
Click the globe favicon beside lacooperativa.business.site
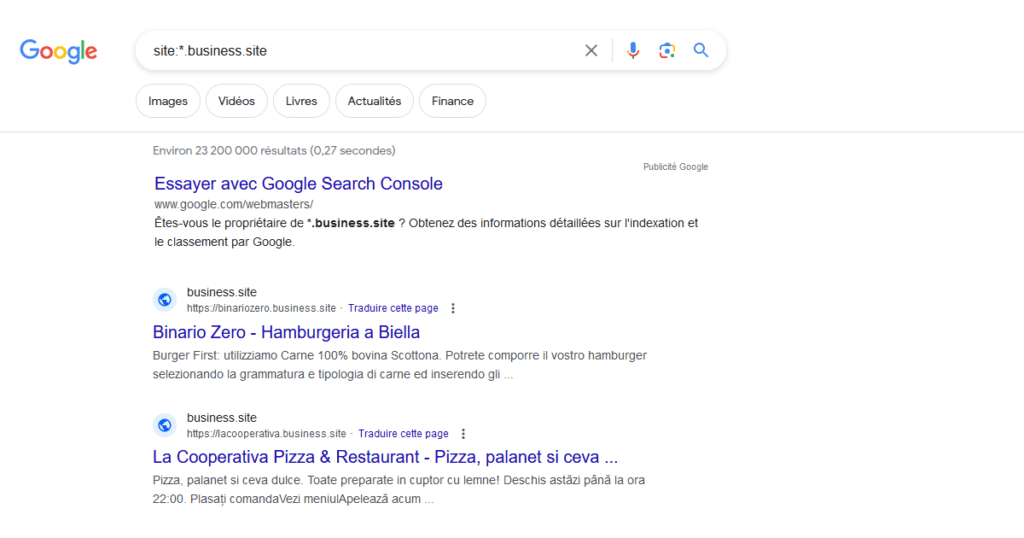165,425
